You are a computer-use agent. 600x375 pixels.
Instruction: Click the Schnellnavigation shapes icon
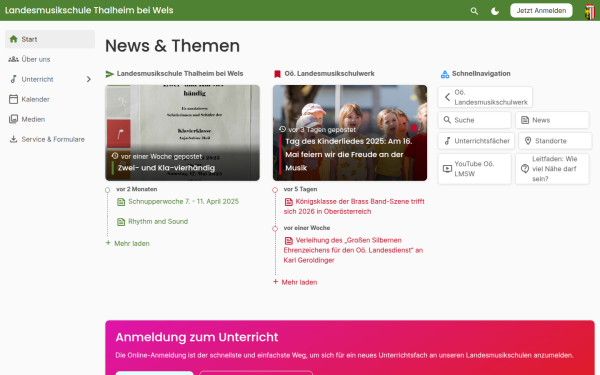445,74
